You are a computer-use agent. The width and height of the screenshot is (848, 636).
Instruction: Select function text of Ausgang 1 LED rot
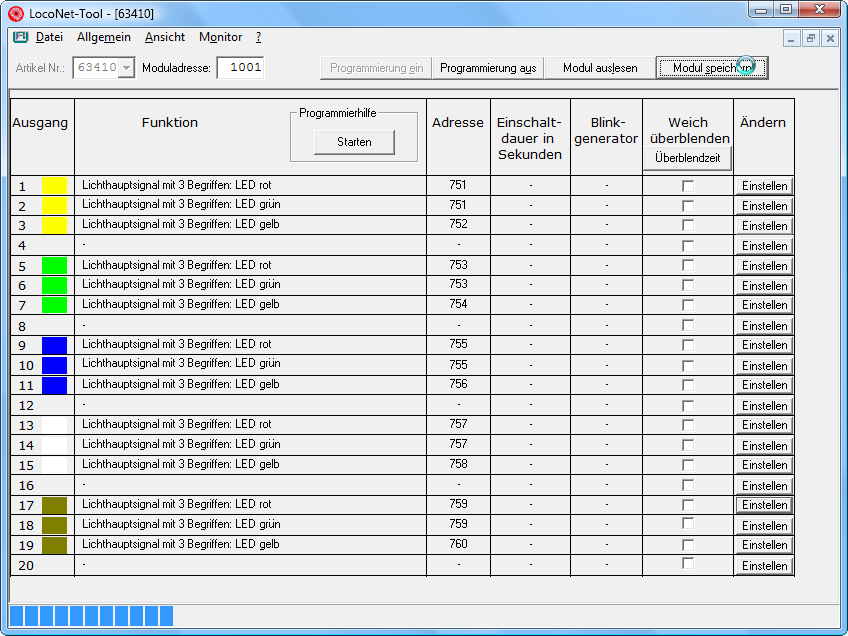click(177, 185)
